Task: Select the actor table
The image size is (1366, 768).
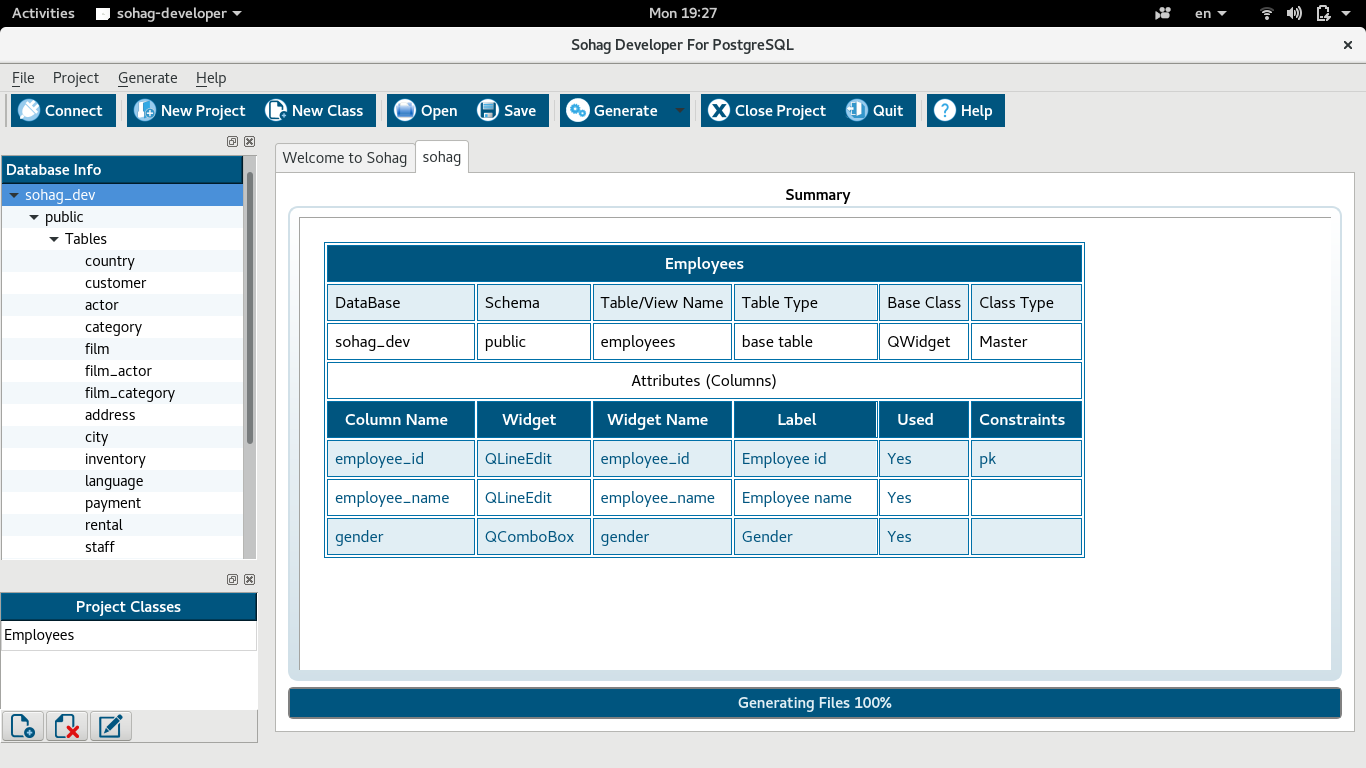Action: point(102,305)
